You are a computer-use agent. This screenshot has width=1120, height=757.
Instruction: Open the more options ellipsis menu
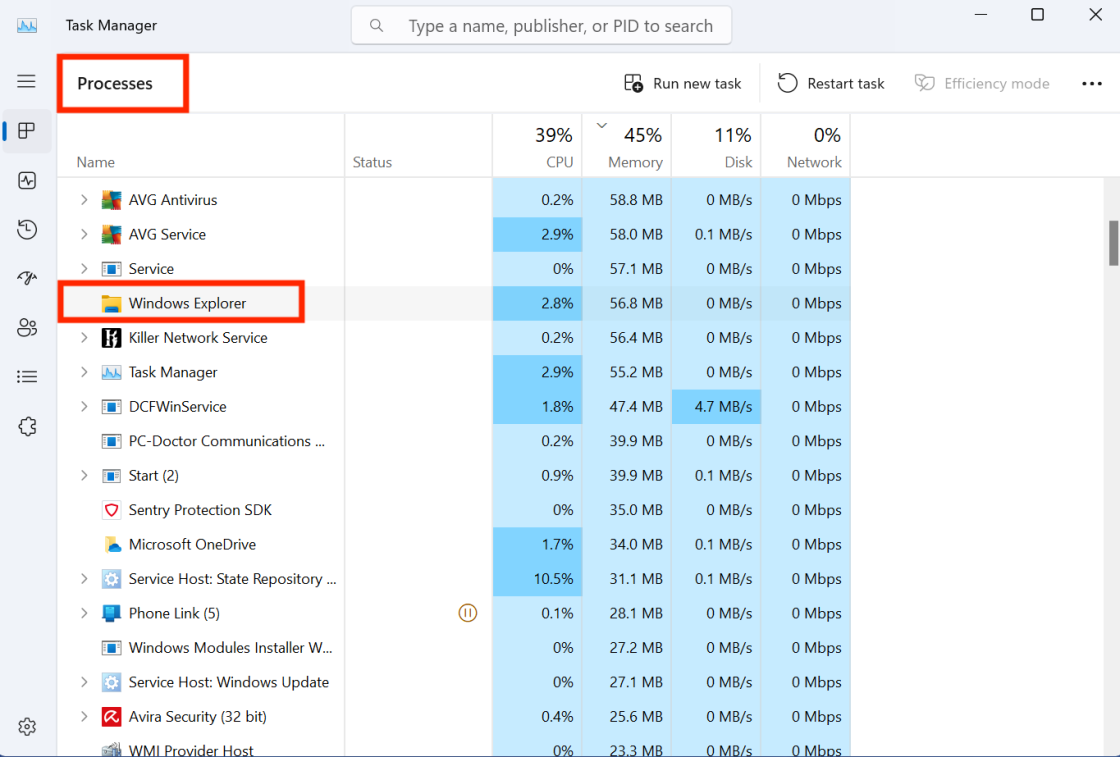pyautogui.click(x=1091, y=84)
